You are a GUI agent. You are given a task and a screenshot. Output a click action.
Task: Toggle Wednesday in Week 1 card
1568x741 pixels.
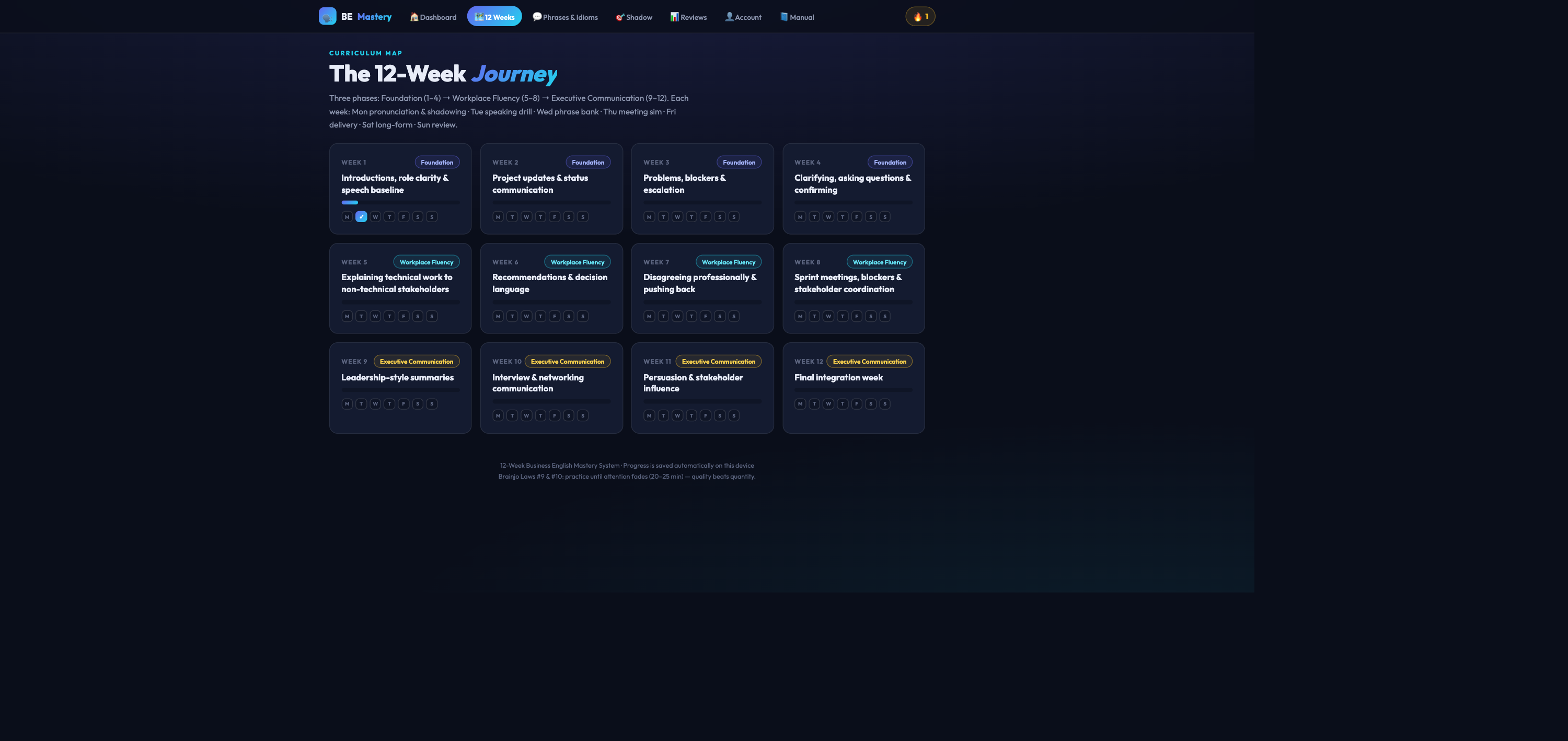(x=376, y=216)
